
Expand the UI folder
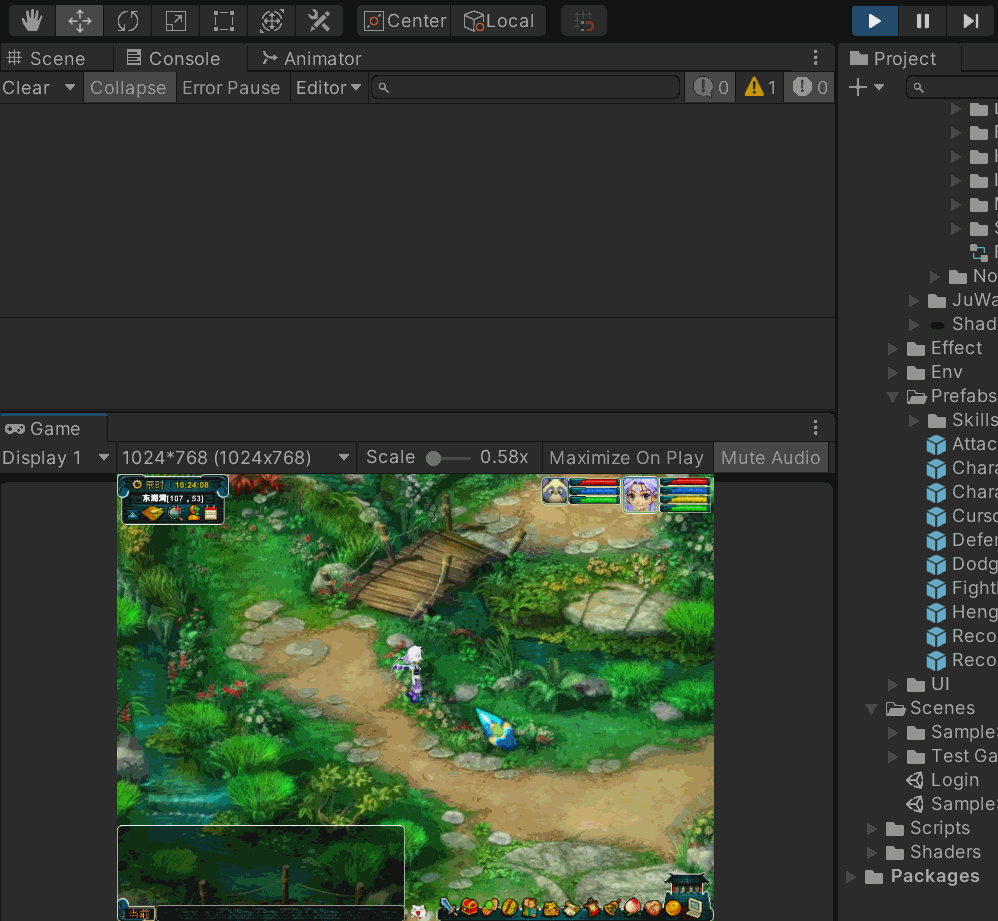point(893,685)
